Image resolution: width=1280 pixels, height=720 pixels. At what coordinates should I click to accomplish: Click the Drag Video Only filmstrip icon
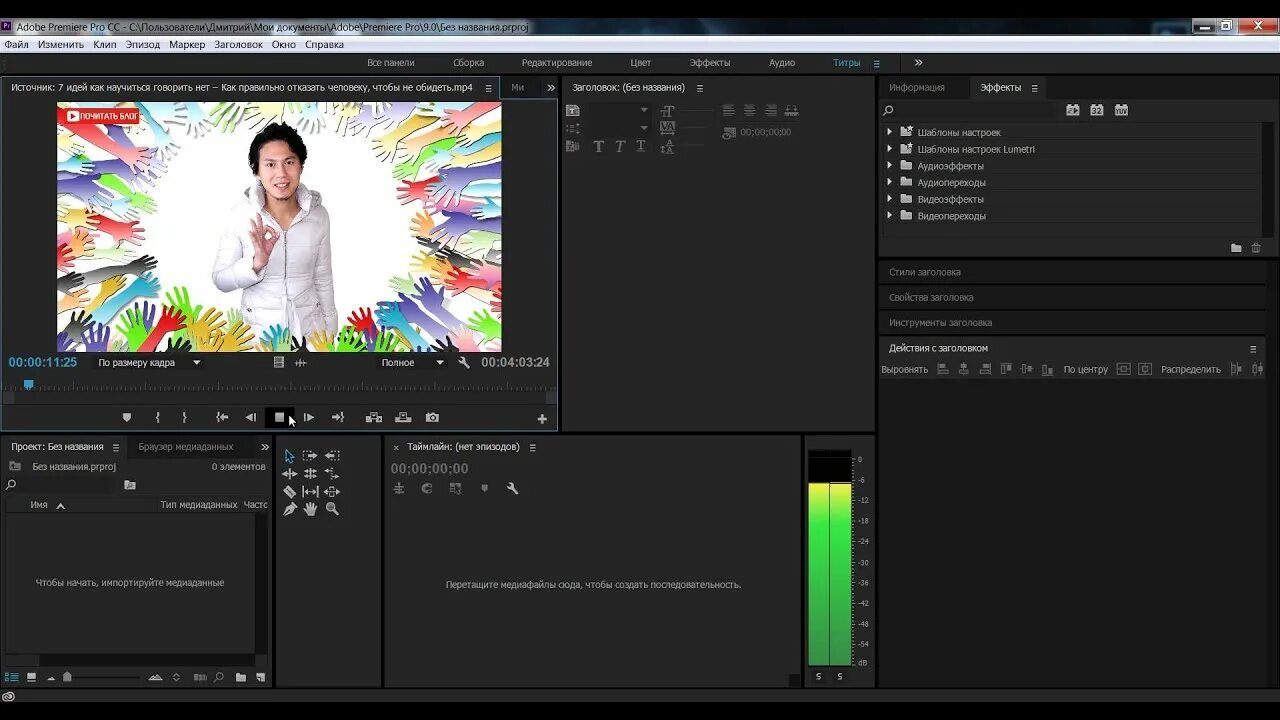point(279,363)
